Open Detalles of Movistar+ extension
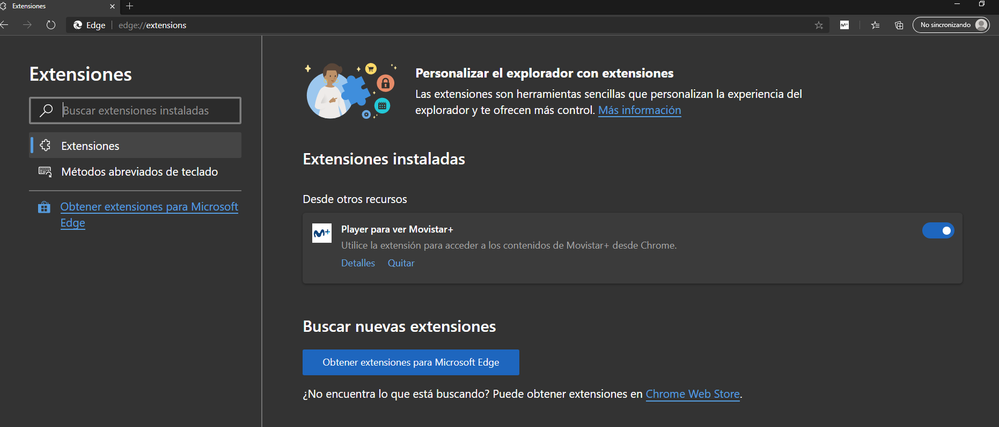Screen dimensions: 999x427 click(x=358, y=263)
